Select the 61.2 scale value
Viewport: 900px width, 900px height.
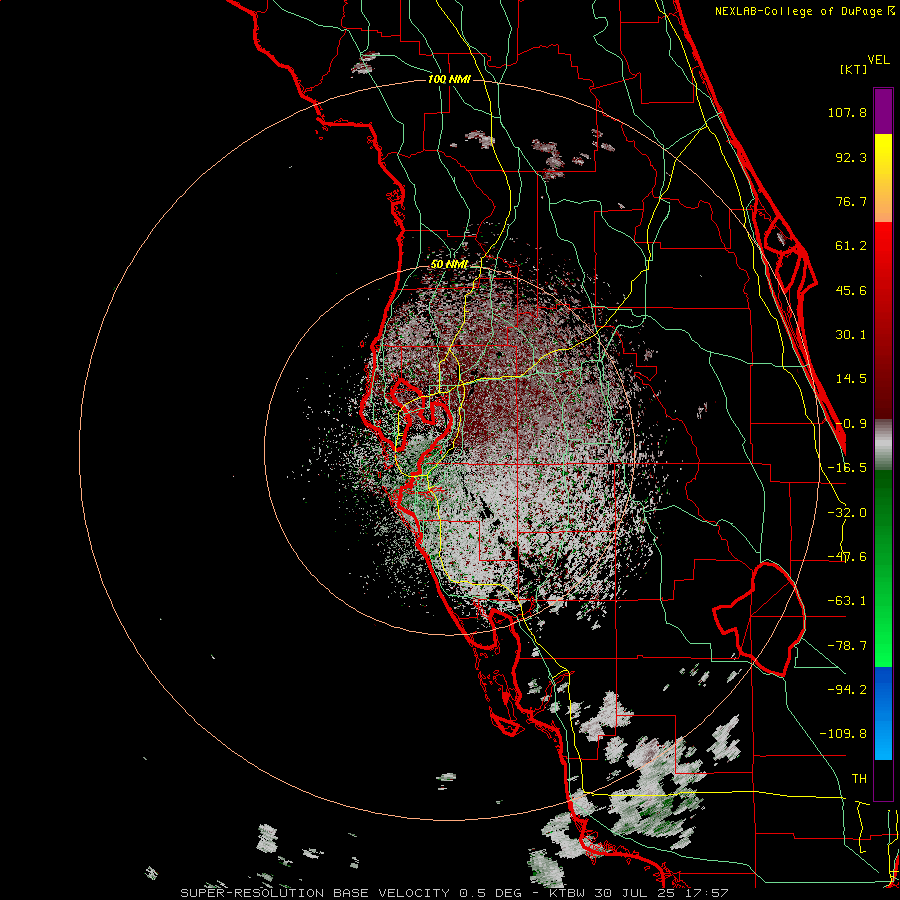[x=851, y=246]
